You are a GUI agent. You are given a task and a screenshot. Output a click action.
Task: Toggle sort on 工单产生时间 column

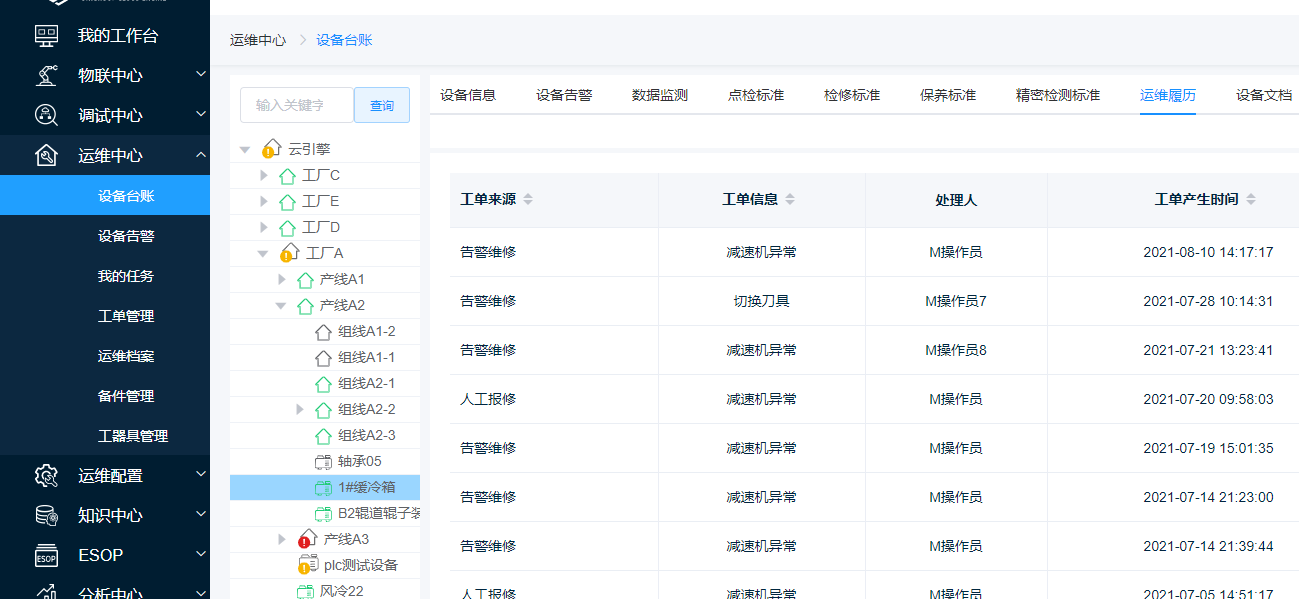1250,200
